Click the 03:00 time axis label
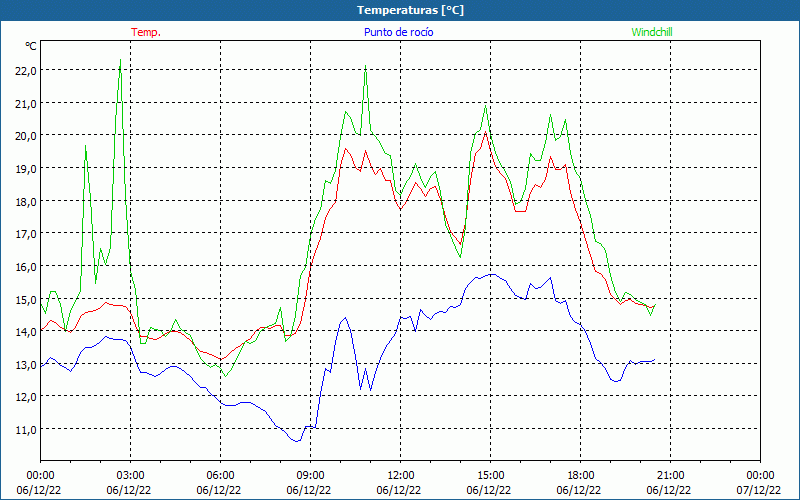The width and height of the screenshot is (800, 500). (x=130, y=476)
